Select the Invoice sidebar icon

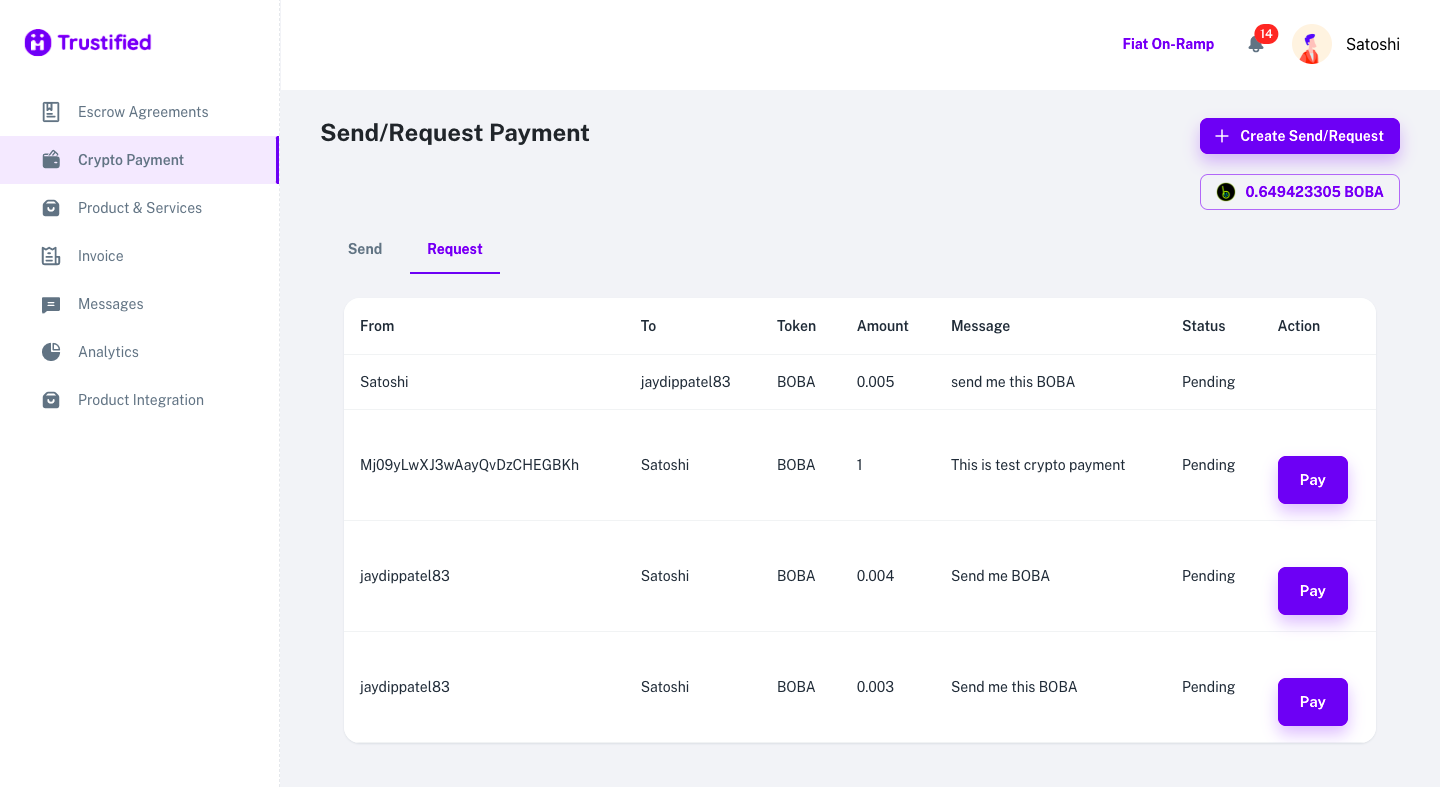tap(51, 256)
